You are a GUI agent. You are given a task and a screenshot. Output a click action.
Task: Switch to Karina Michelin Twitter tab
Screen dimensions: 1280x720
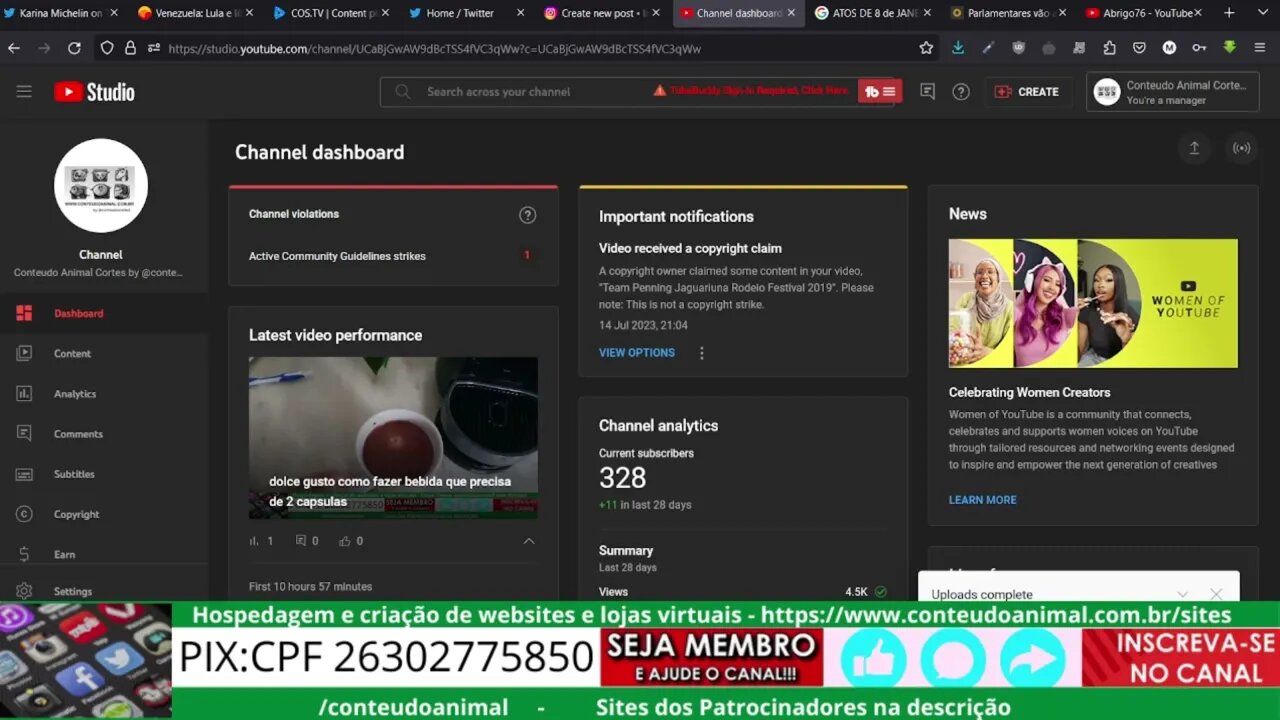click(62, 13)
